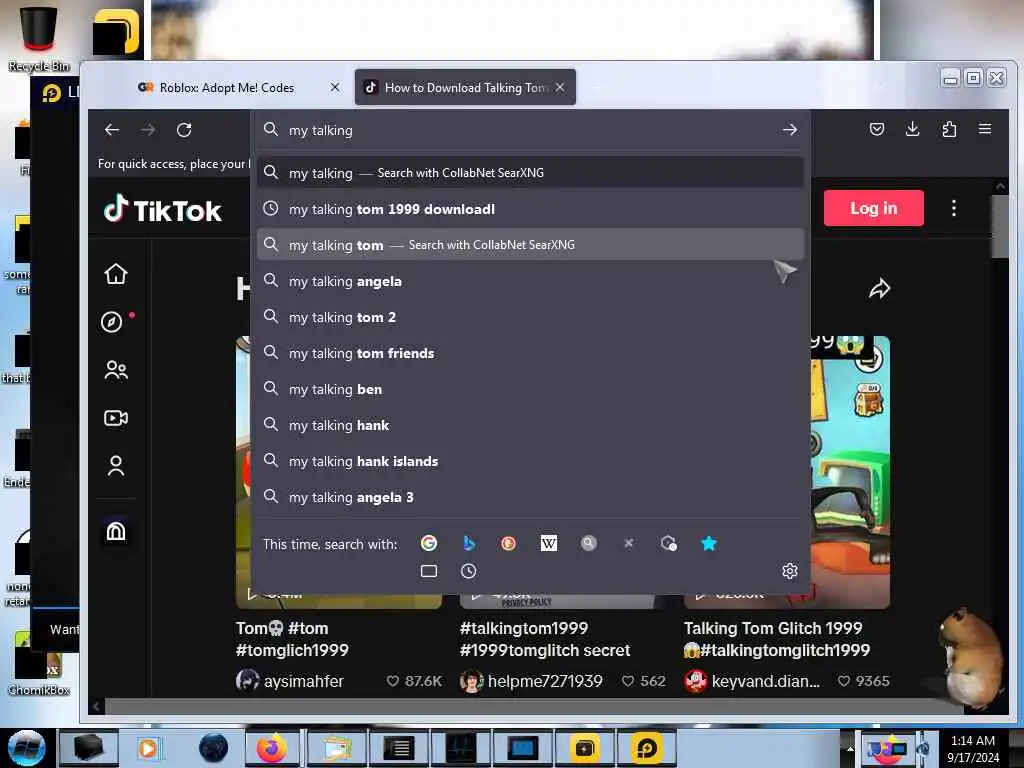Open the Firefox hamburger menu
Image resolution: width=1024 pixels, height=768 pixels.
point(985,129)
